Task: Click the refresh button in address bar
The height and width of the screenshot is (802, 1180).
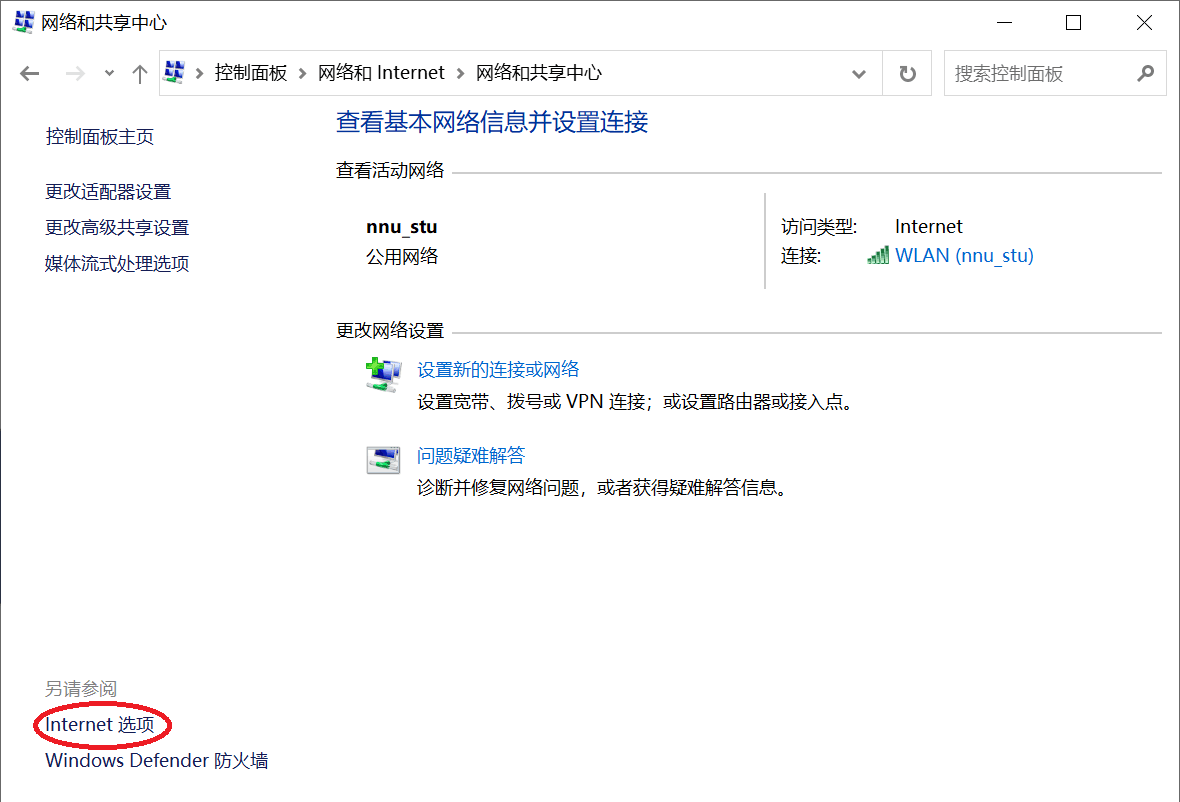Action: click(x=907, y=73)
